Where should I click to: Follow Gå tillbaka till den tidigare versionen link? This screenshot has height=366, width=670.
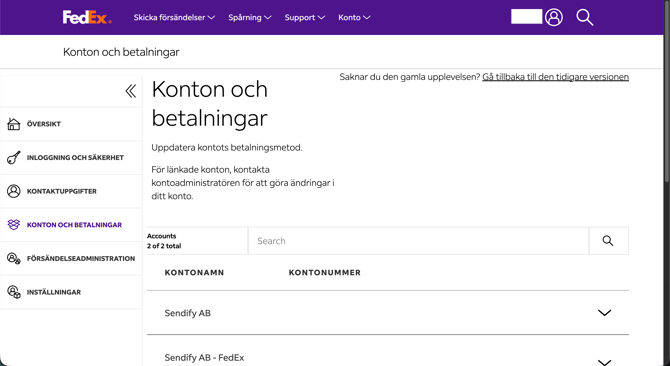pos(555,77)
